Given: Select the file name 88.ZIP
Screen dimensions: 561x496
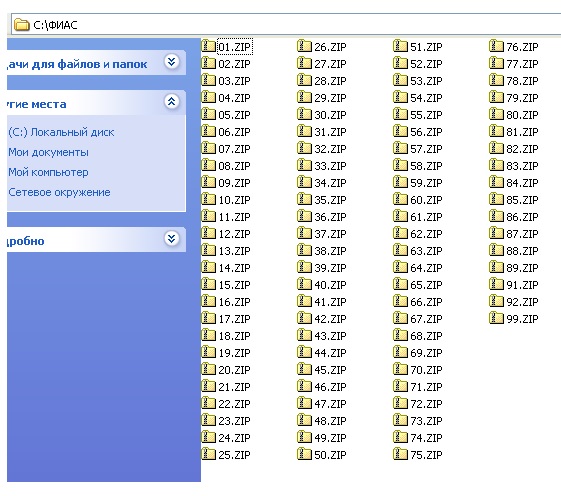Looking at the screenshot, I should pos(522,251).
